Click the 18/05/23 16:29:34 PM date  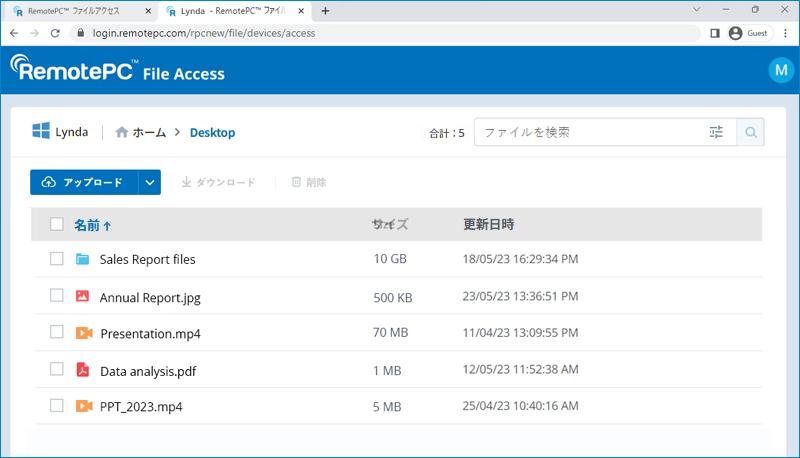(520, 259)
